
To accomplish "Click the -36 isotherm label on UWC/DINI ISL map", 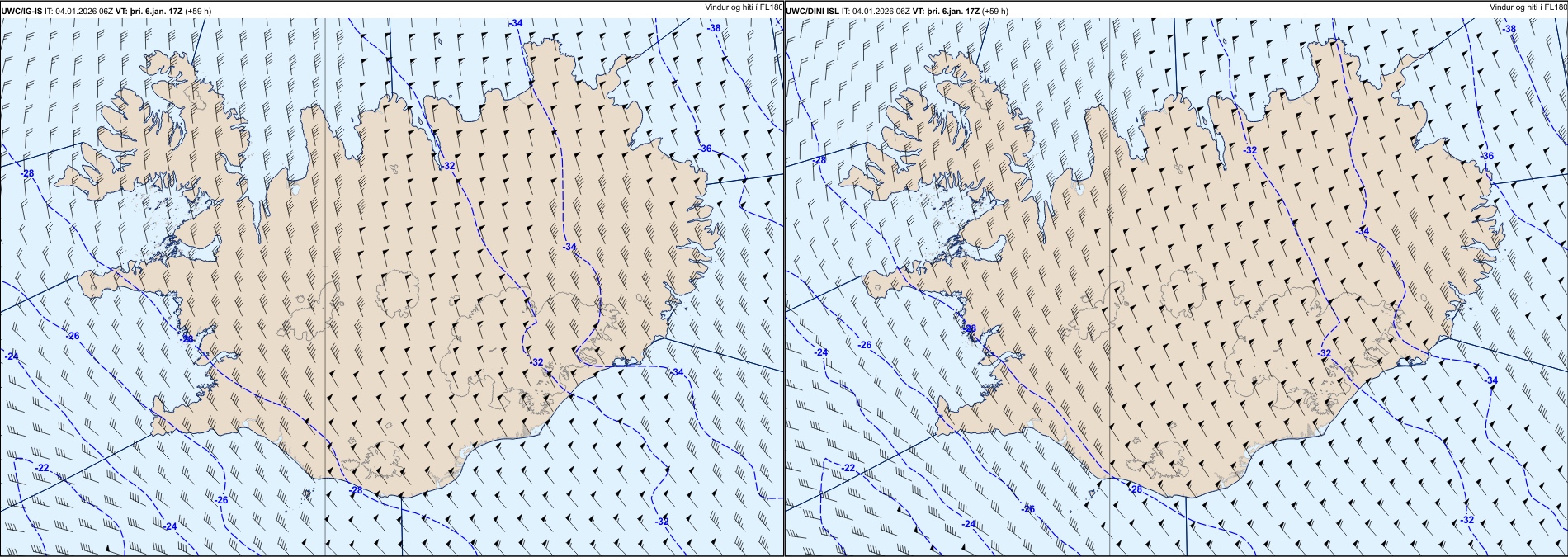I will [1487, 156].
